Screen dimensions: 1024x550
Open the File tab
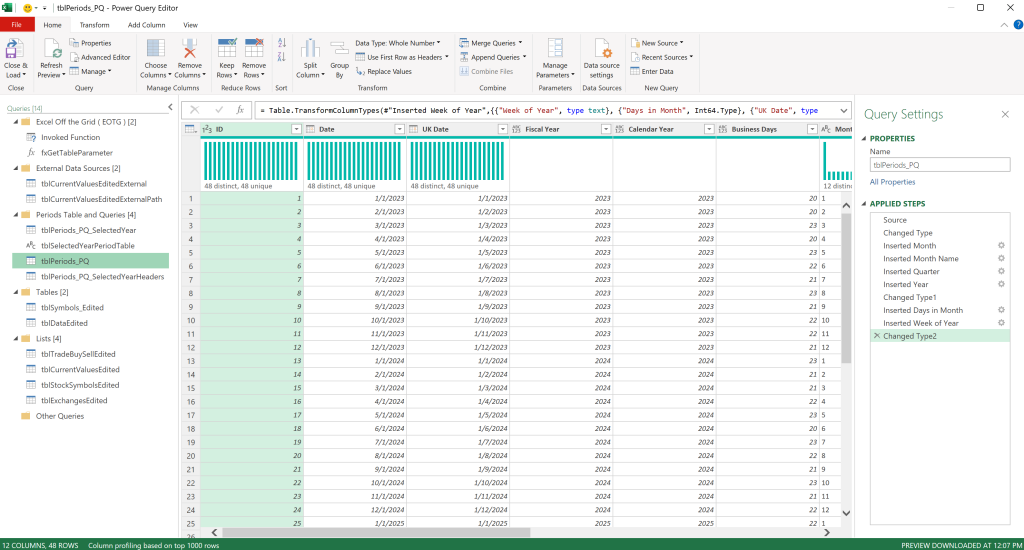pyautogui.click(x=17, y=25)
